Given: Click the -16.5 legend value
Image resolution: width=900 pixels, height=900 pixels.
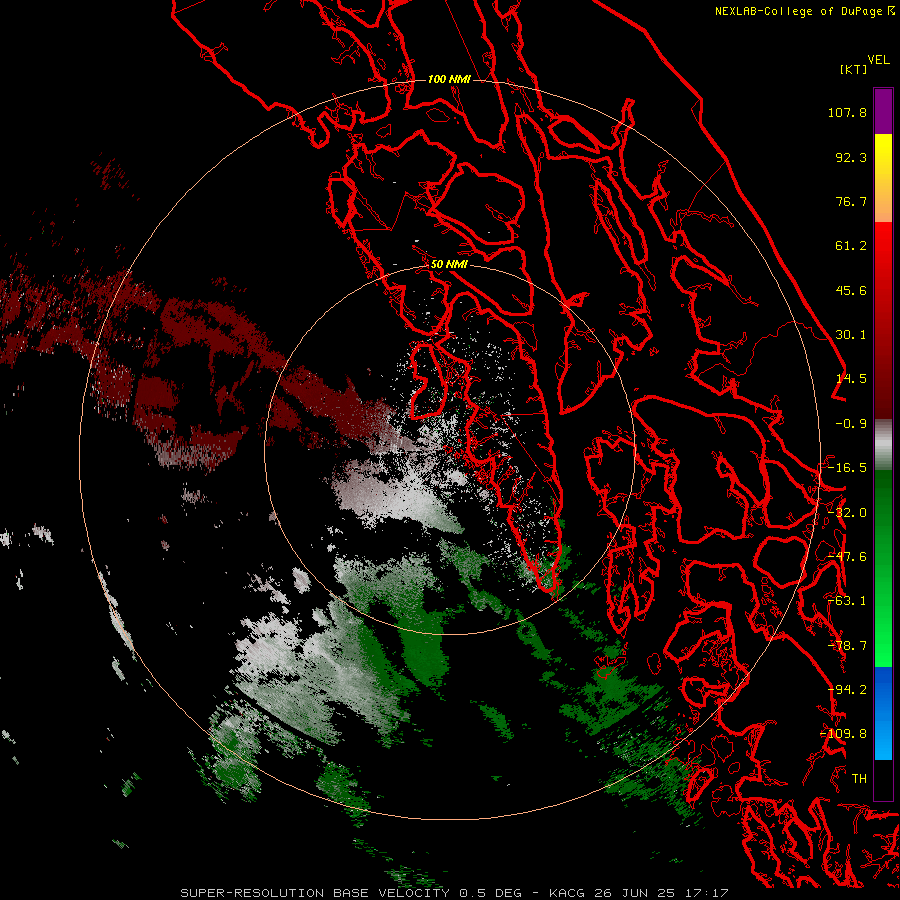Looking at the screenshot, I should (847, 468).
